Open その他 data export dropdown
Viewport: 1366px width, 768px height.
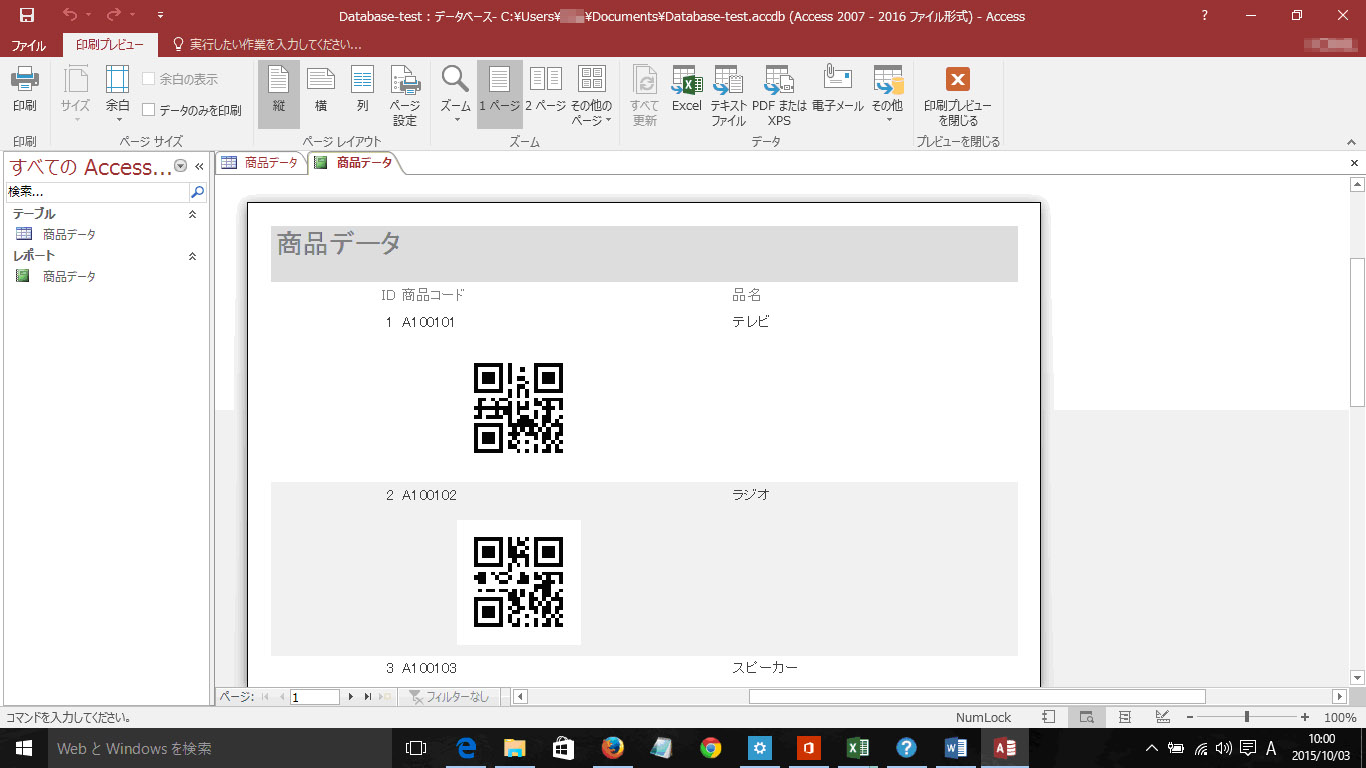tap(887, 94)
